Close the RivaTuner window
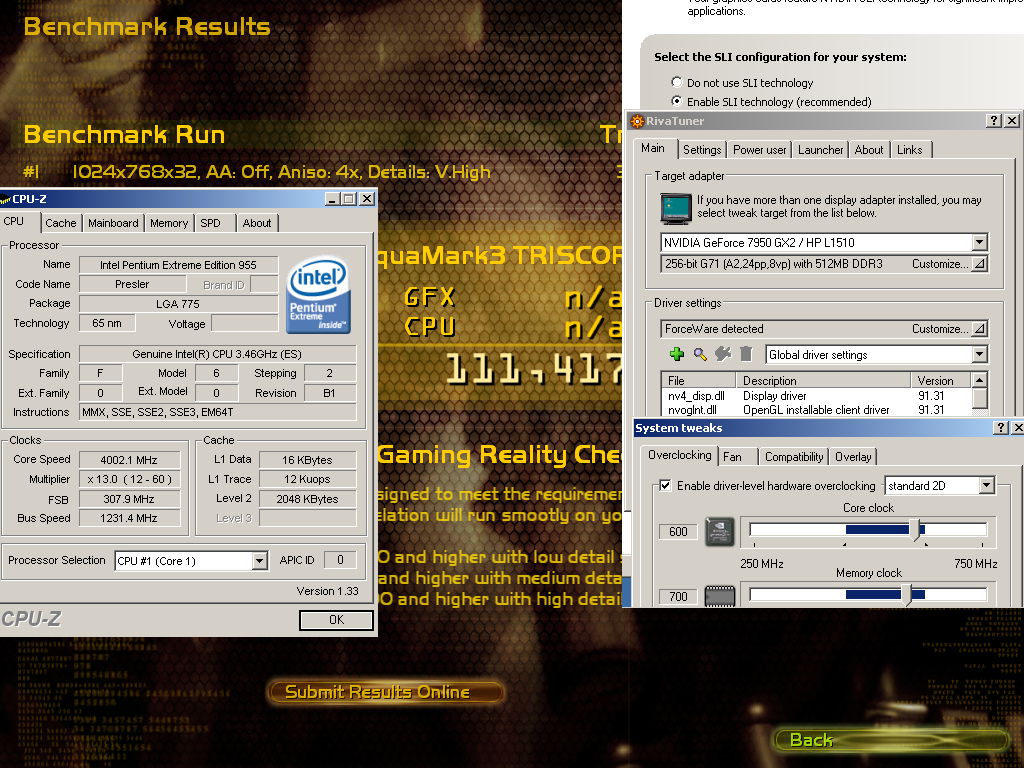Viewport: 1024px width, 768px height. 1012,121
